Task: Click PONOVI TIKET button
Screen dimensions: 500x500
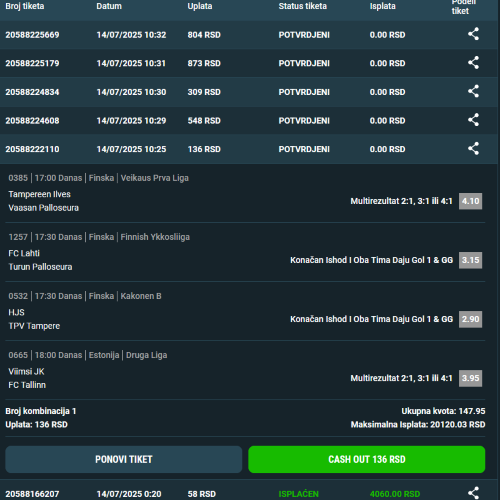Action: point(124,459)
